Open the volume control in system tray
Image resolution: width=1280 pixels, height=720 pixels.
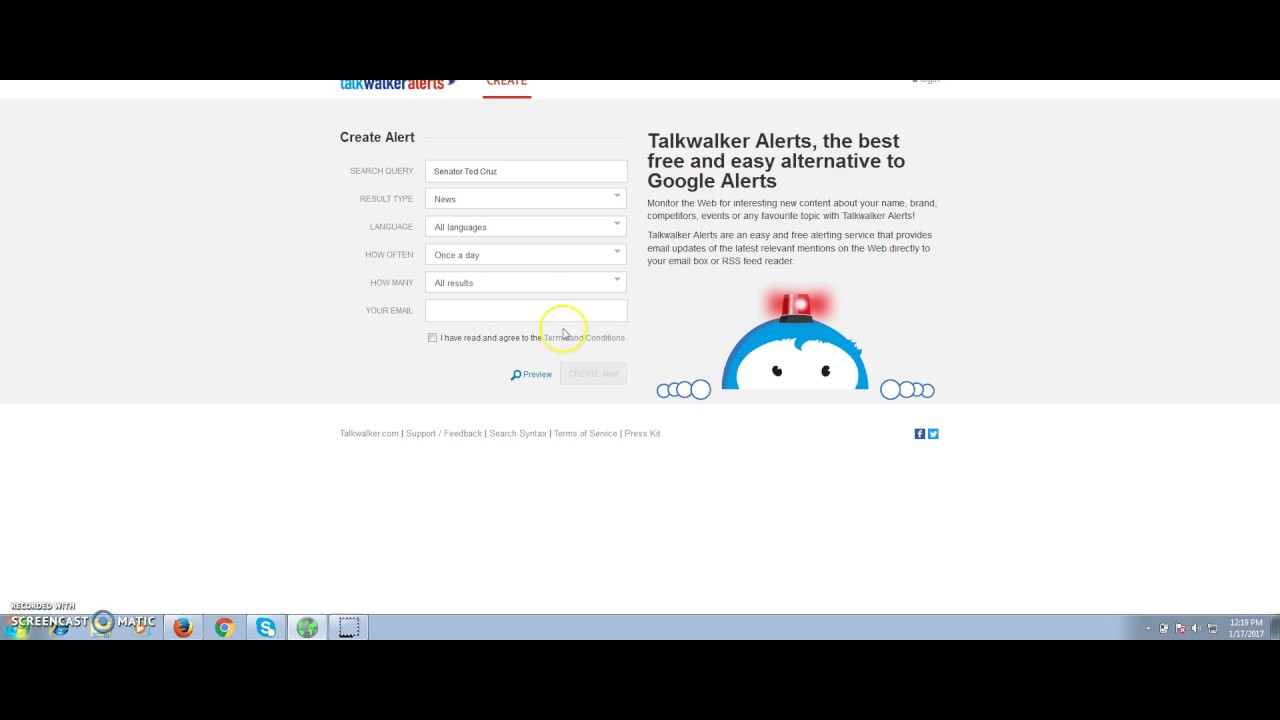coord(1196,629)
